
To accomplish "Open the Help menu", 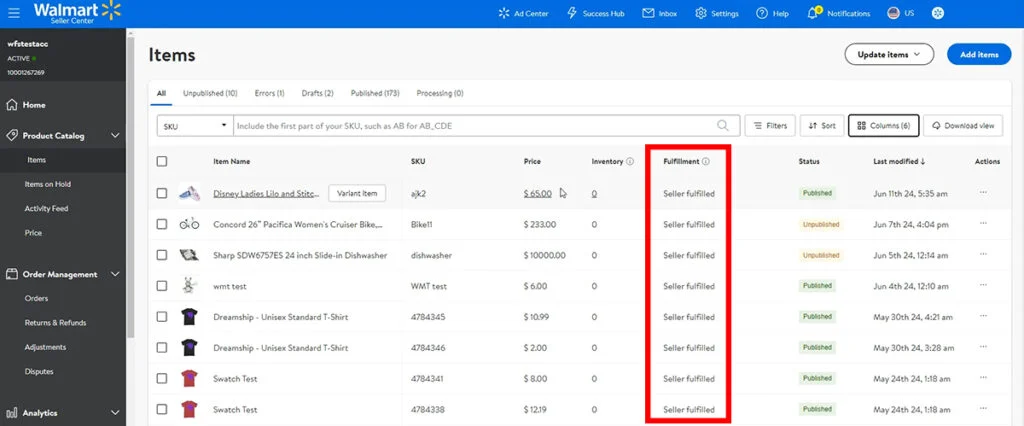I will pos(772,13).
